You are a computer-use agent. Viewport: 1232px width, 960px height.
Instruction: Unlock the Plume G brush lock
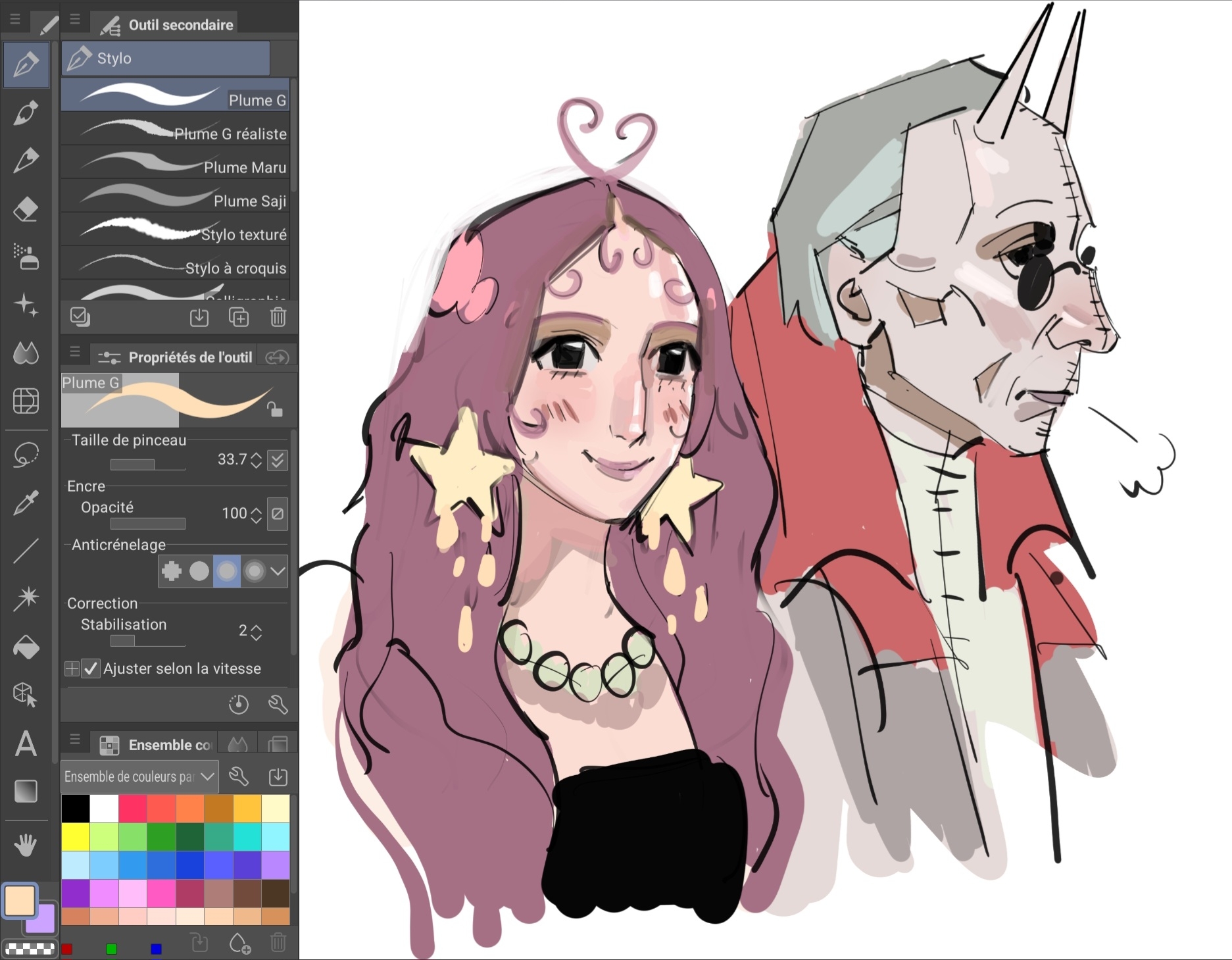coord(275,410)
